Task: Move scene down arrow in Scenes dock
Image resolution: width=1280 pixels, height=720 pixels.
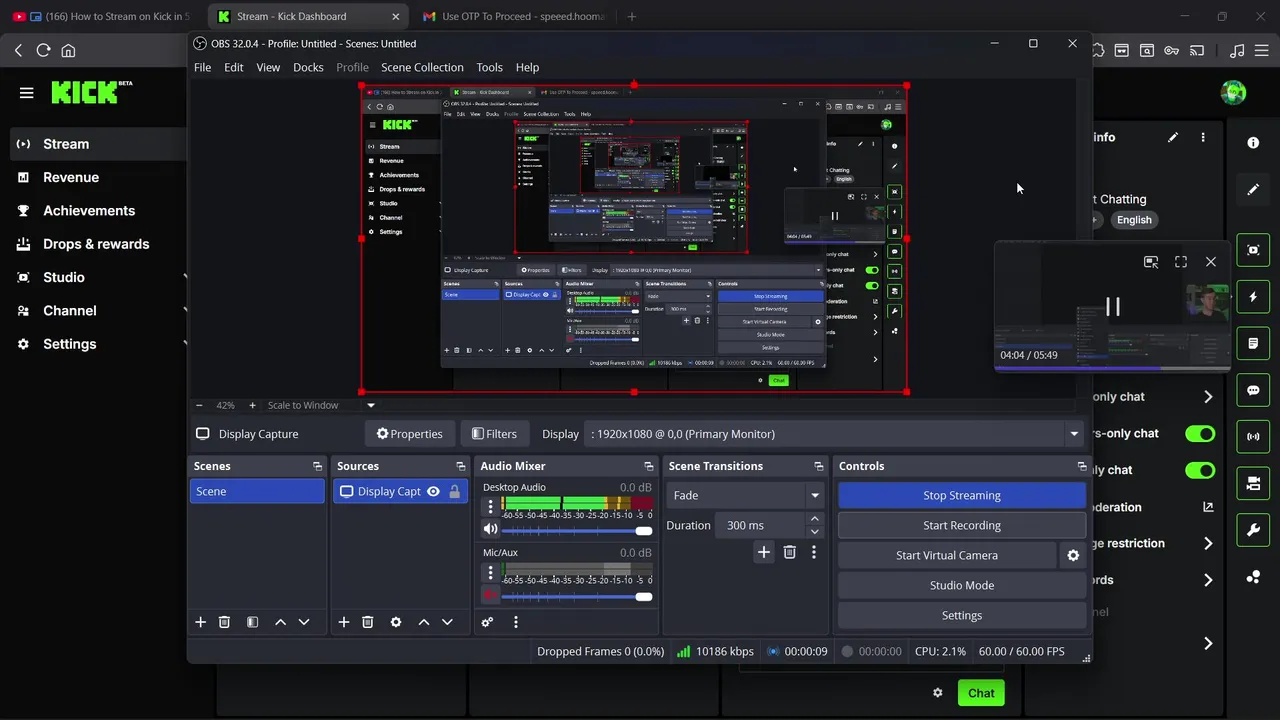Action: (304, 622)
